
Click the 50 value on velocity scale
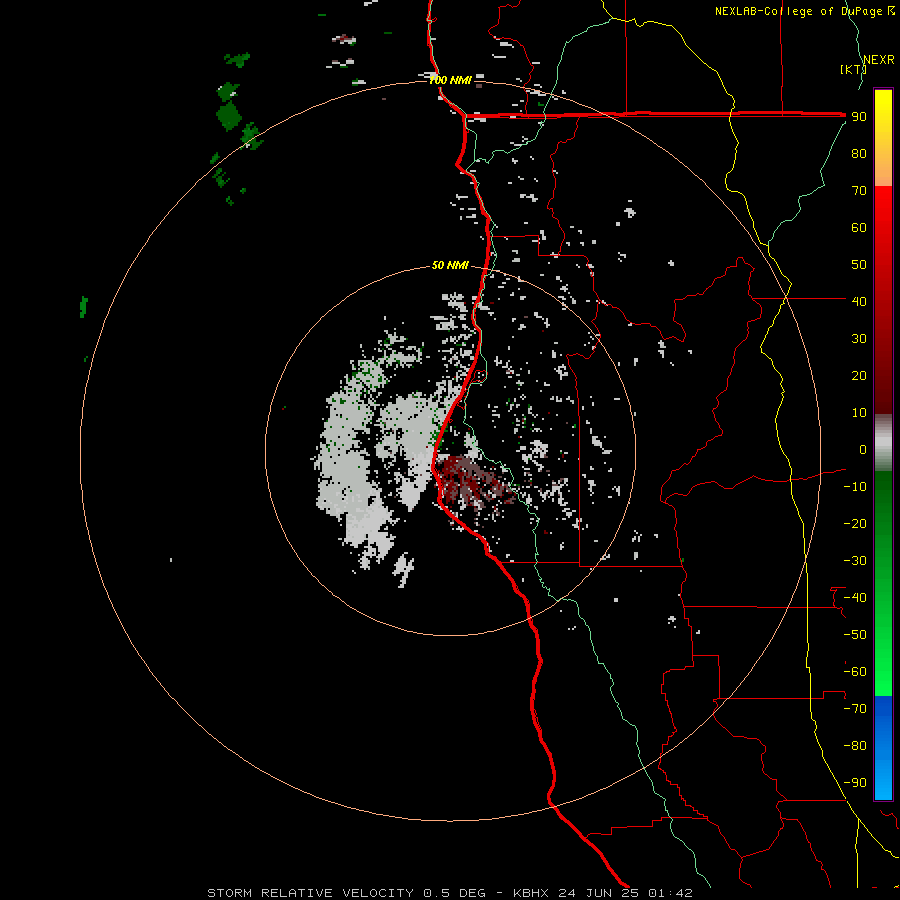click(x=859, y=265)
